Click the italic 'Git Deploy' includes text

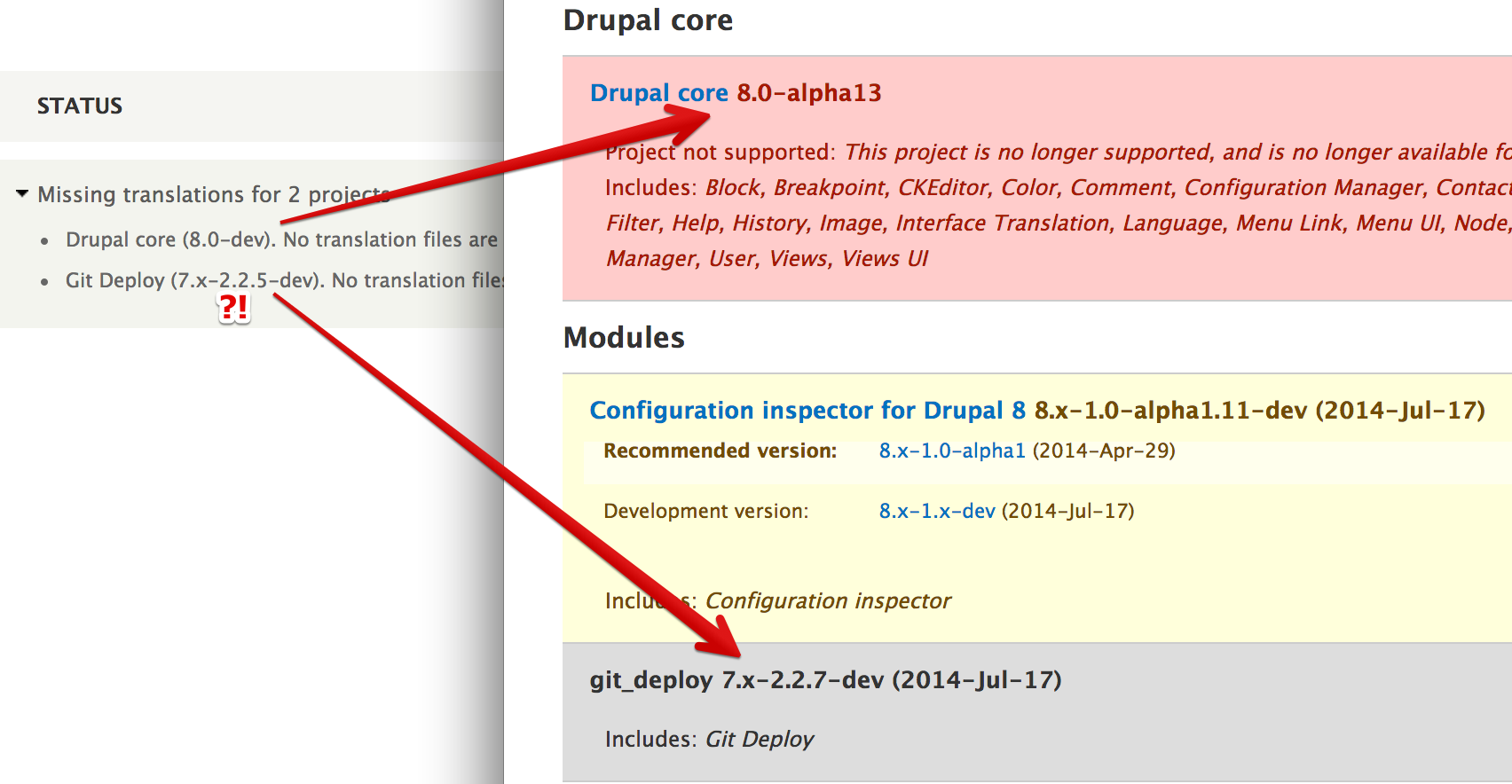coord(760,739)
